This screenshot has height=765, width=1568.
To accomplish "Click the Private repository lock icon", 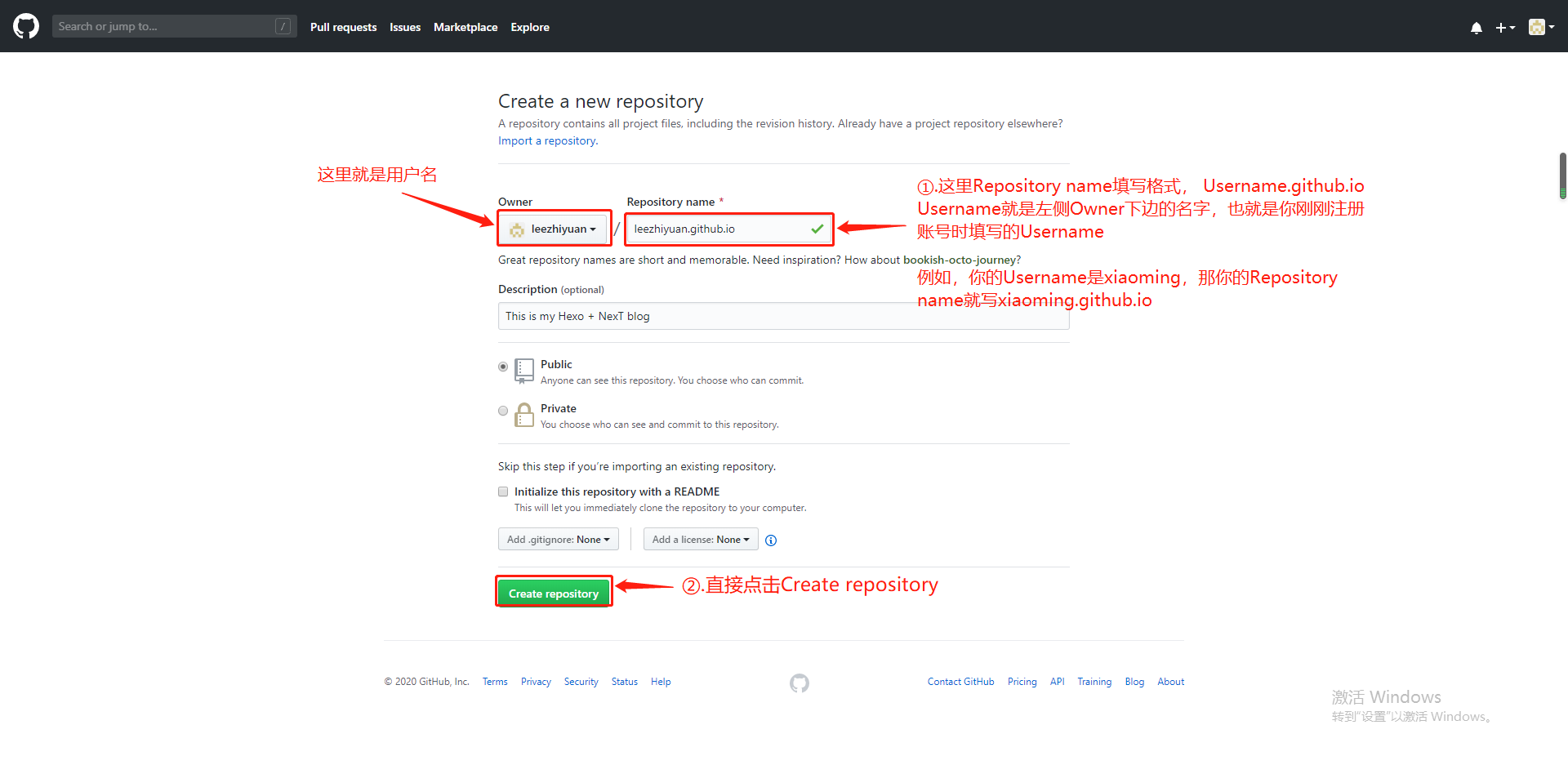I will pyautogui.click(x=524, y=416).
